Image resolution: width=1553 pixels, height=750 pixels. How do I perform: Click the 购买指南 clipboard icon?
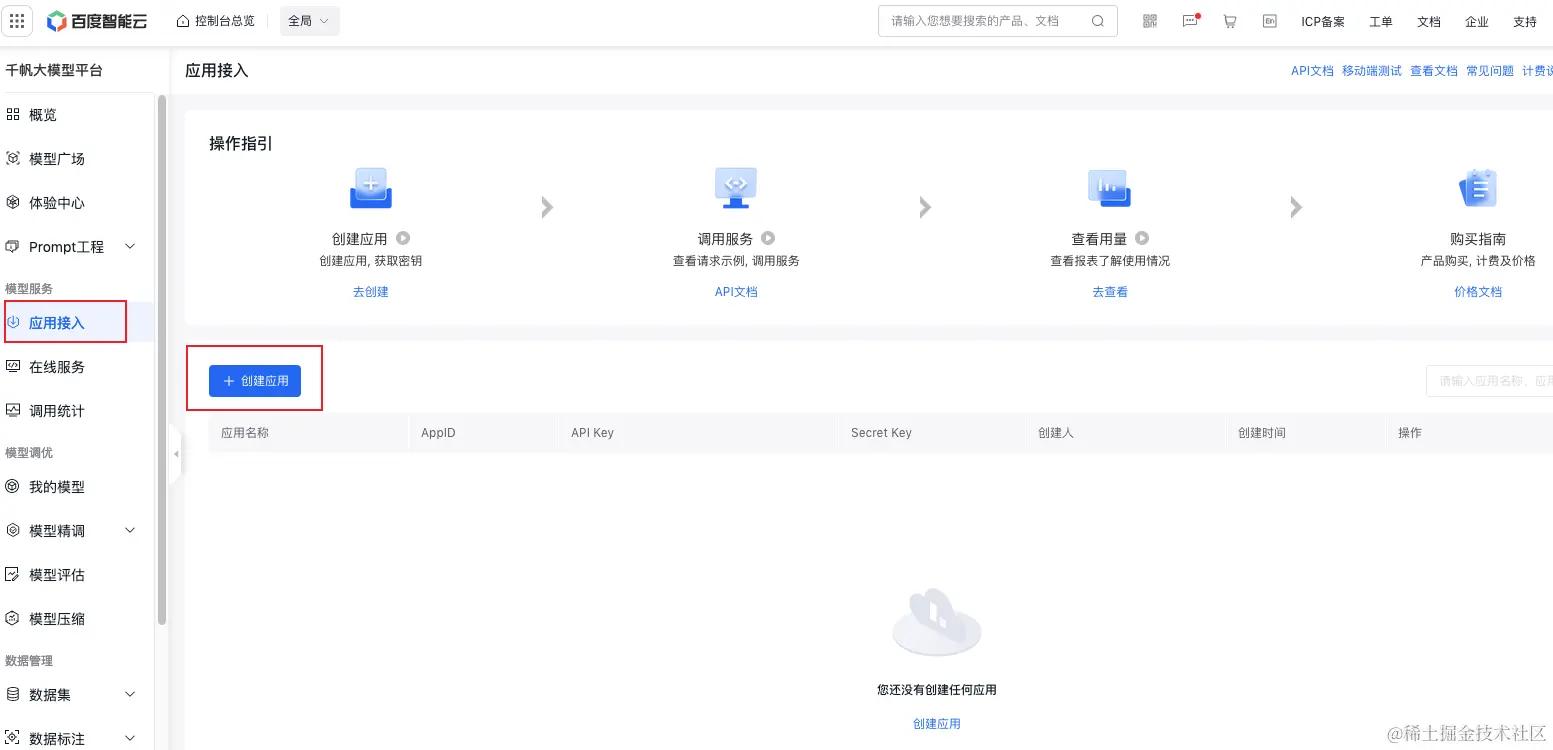[x=1477, y=188]
